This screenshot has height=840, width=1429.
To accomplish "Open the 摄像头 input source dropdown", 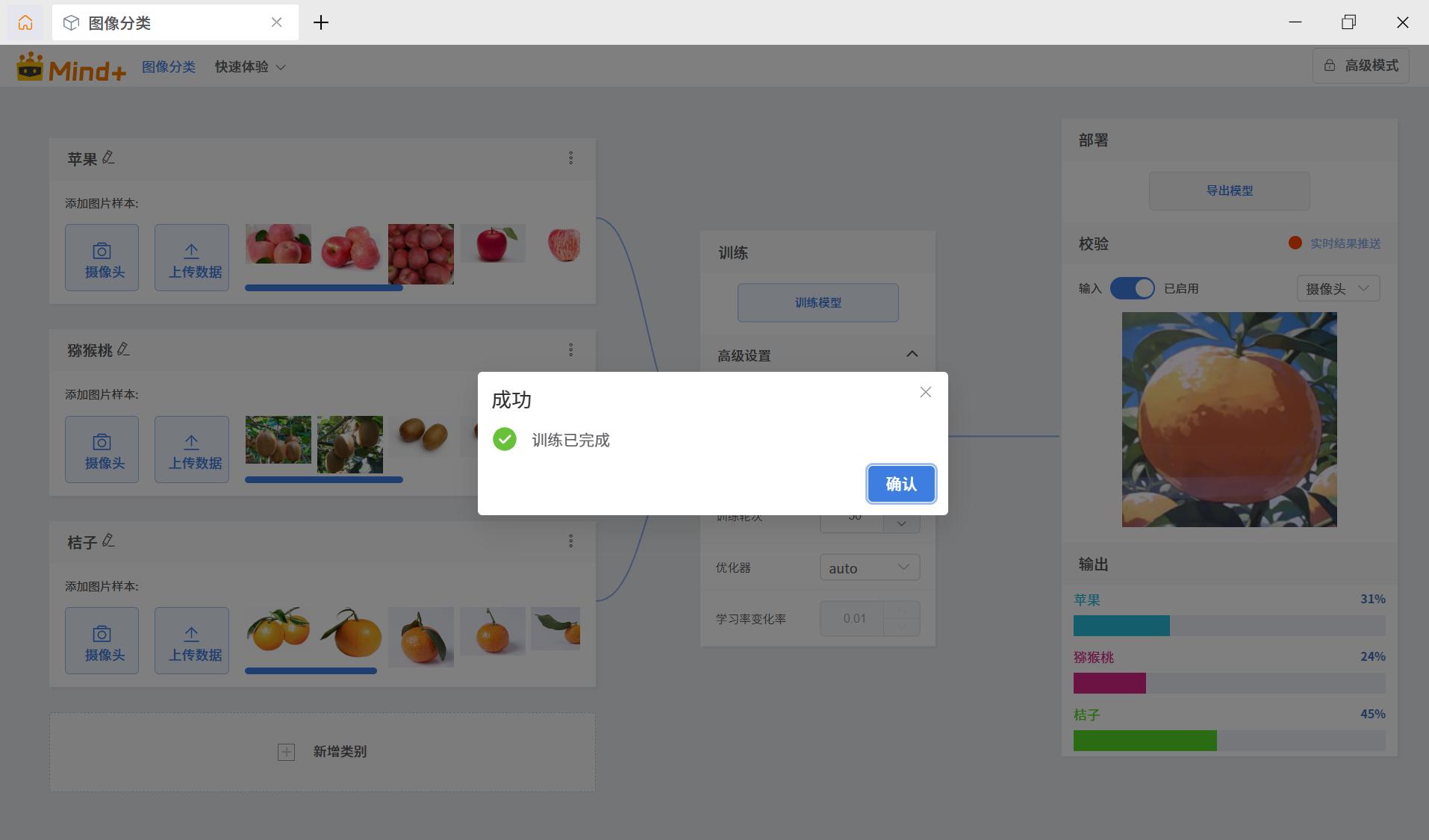I will (x=1337, y=288).
